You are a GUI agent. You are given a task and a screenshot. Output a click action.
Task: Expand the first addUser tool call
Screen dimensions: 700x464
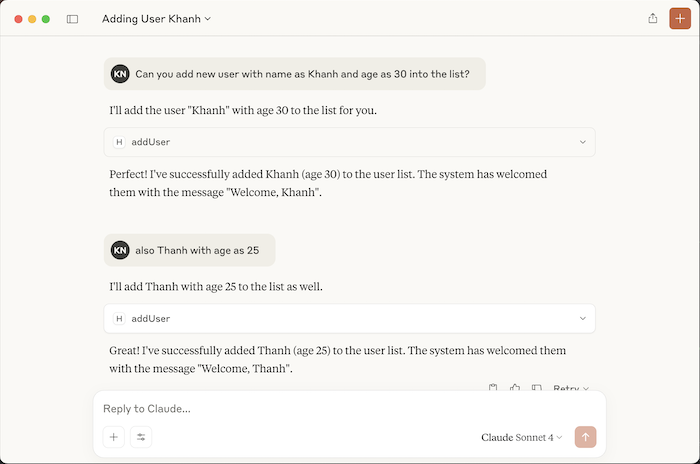[x=583, y=142]
